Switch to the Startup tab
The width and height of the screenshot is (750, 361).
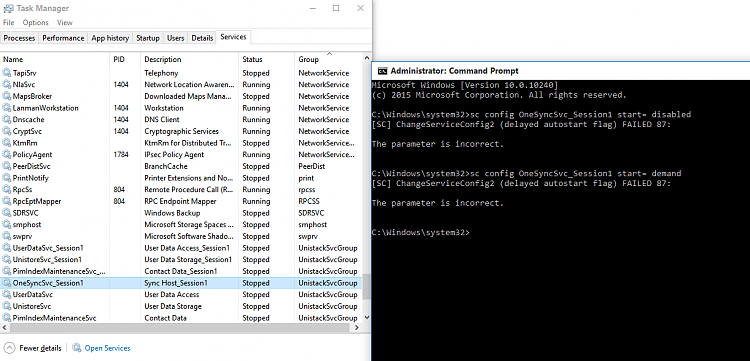pos(148,38)
